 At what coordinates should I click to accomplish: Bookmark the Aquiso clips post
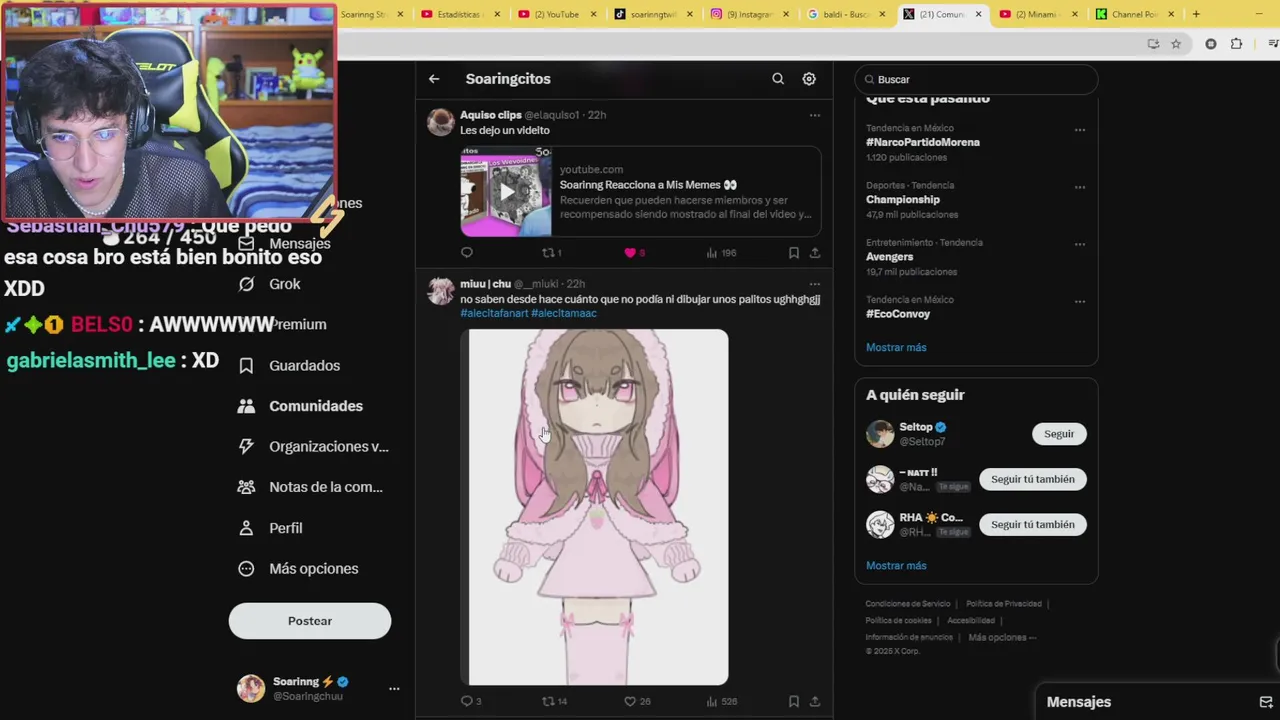click(x=794, y=253)
